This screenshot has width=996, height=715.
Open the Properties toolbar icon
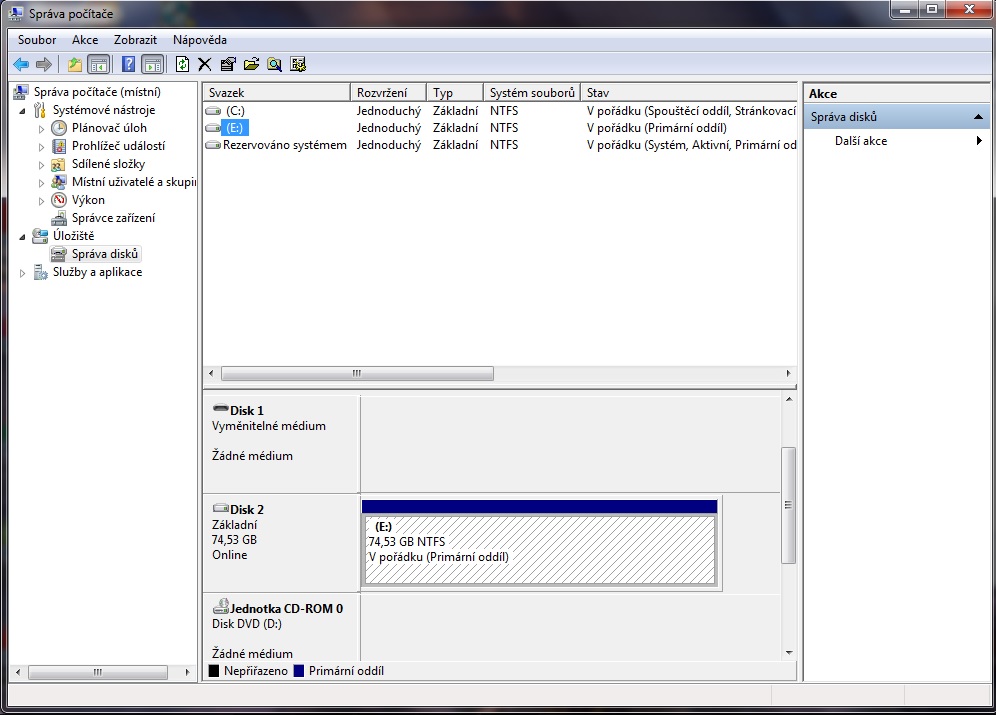[x=228, y=65]
